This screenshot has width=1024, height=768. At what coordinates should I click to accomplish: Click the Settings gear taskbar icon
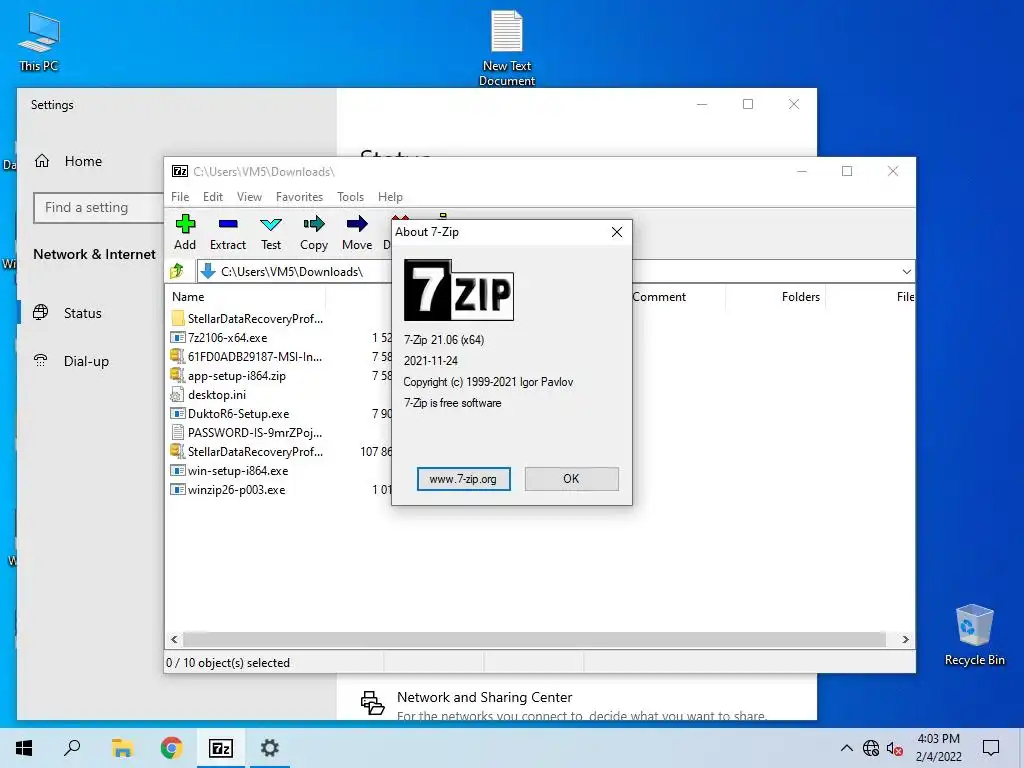tap(270, 748)
